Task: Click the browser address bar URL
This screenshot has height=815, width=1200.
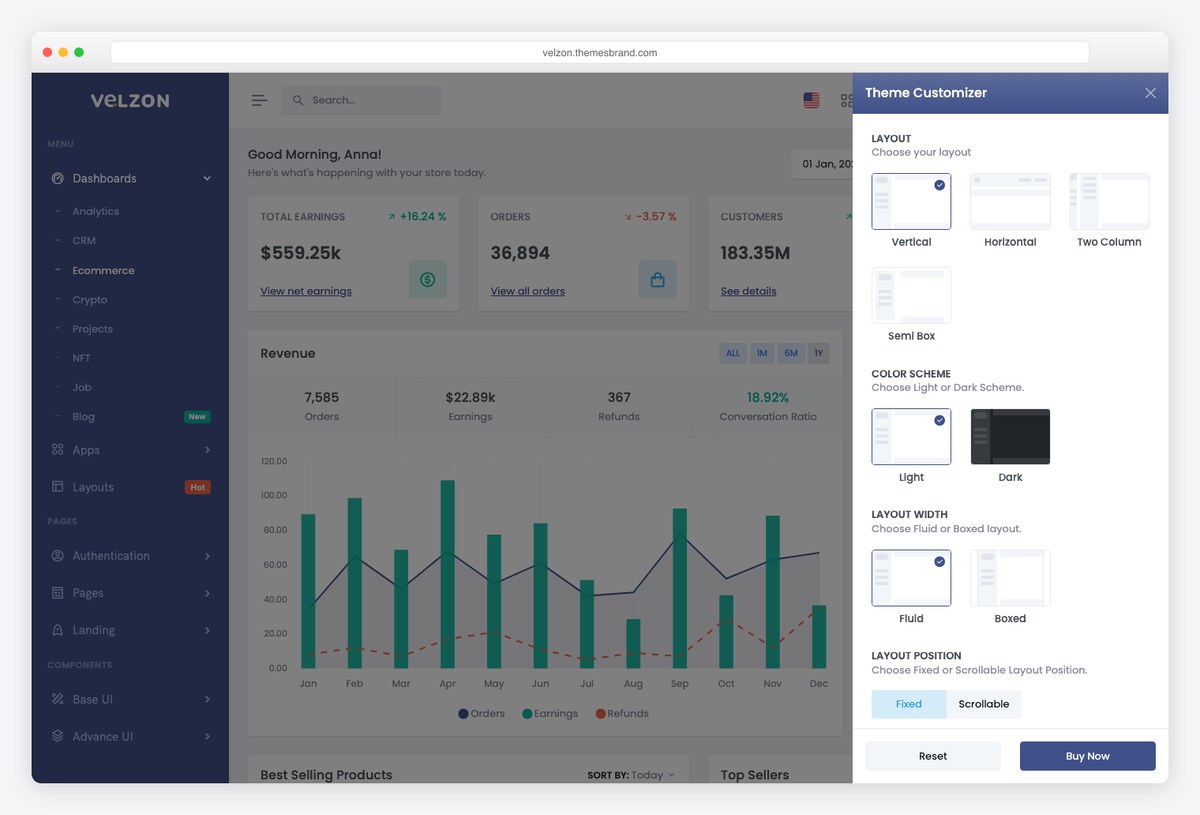Action: (x=600, y=52)
